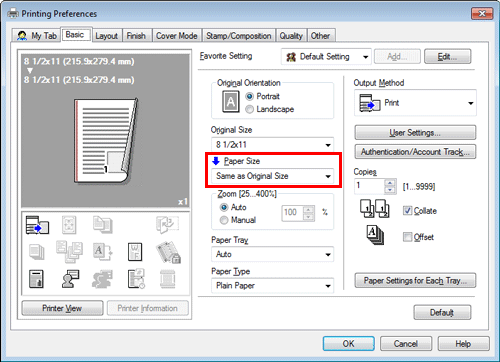Open the Original Size dropdown
Screen dimensions: 500x362
[x=273, y=145]
